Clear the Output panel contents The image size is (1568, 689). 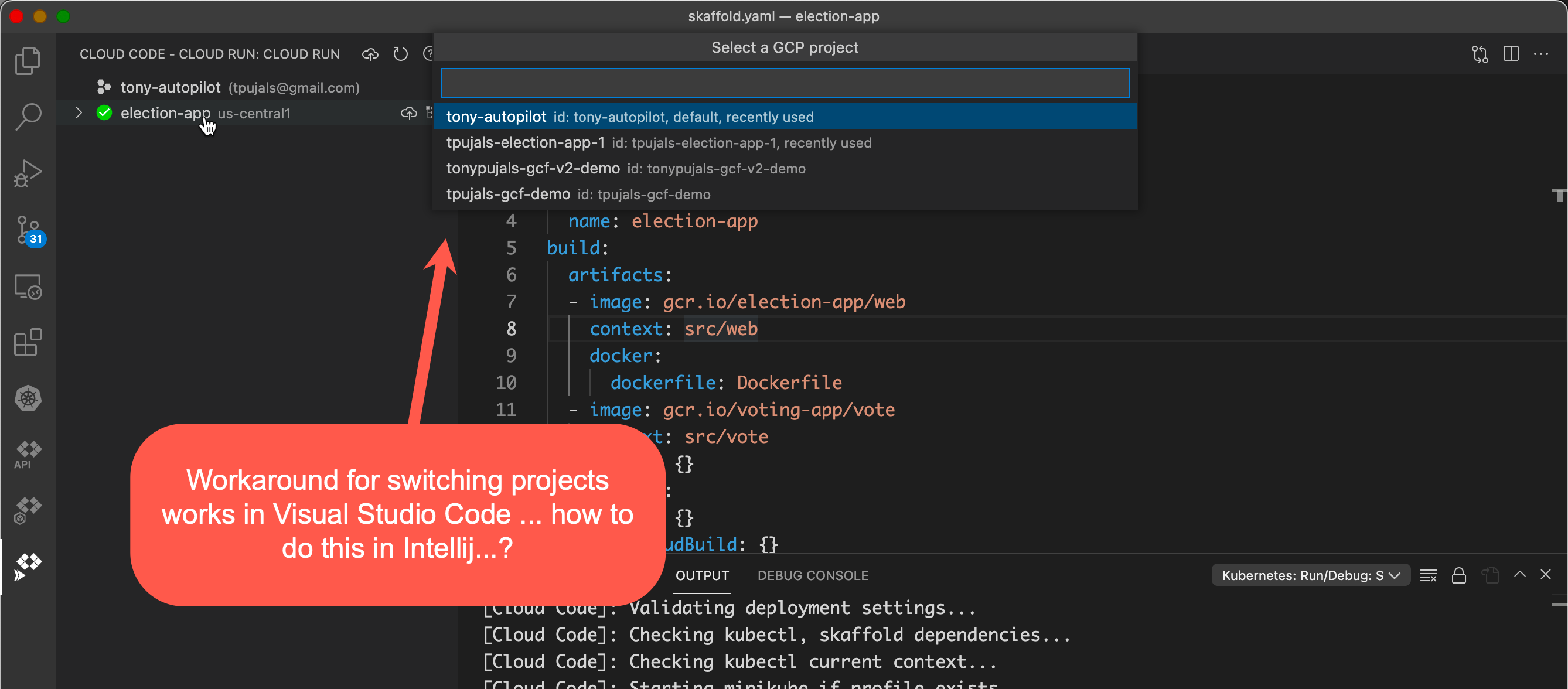(1428, 575)
